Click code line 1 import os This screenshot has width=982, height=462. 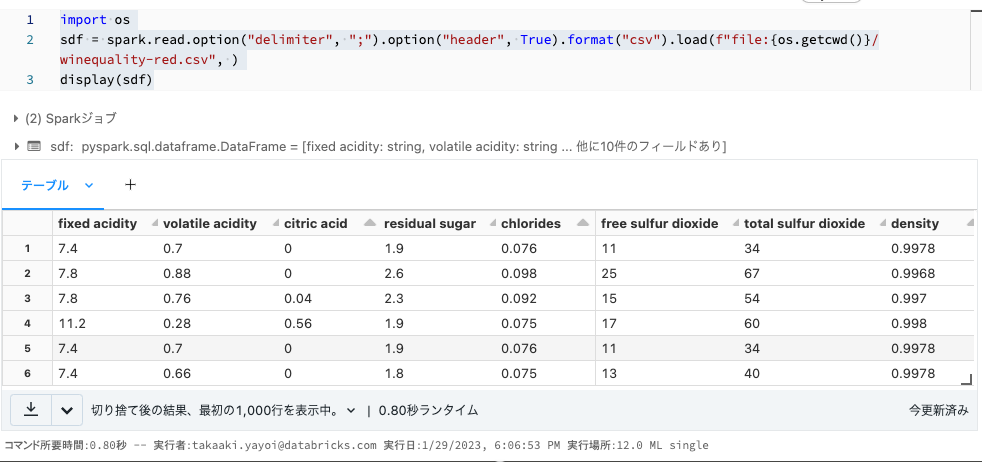(x=95, y=19)
